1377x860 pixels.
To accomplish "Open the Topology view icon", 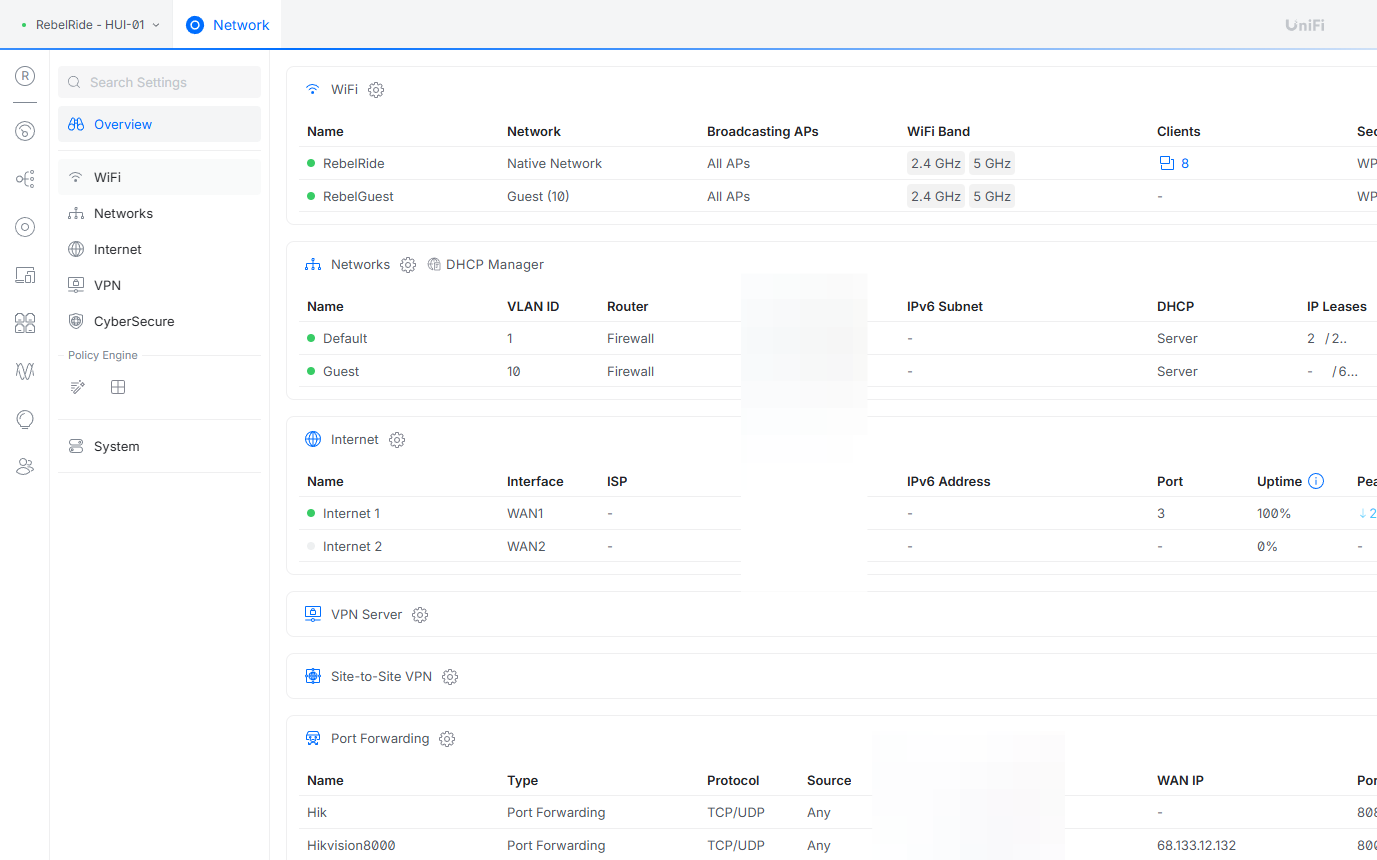I will point(25,179).
